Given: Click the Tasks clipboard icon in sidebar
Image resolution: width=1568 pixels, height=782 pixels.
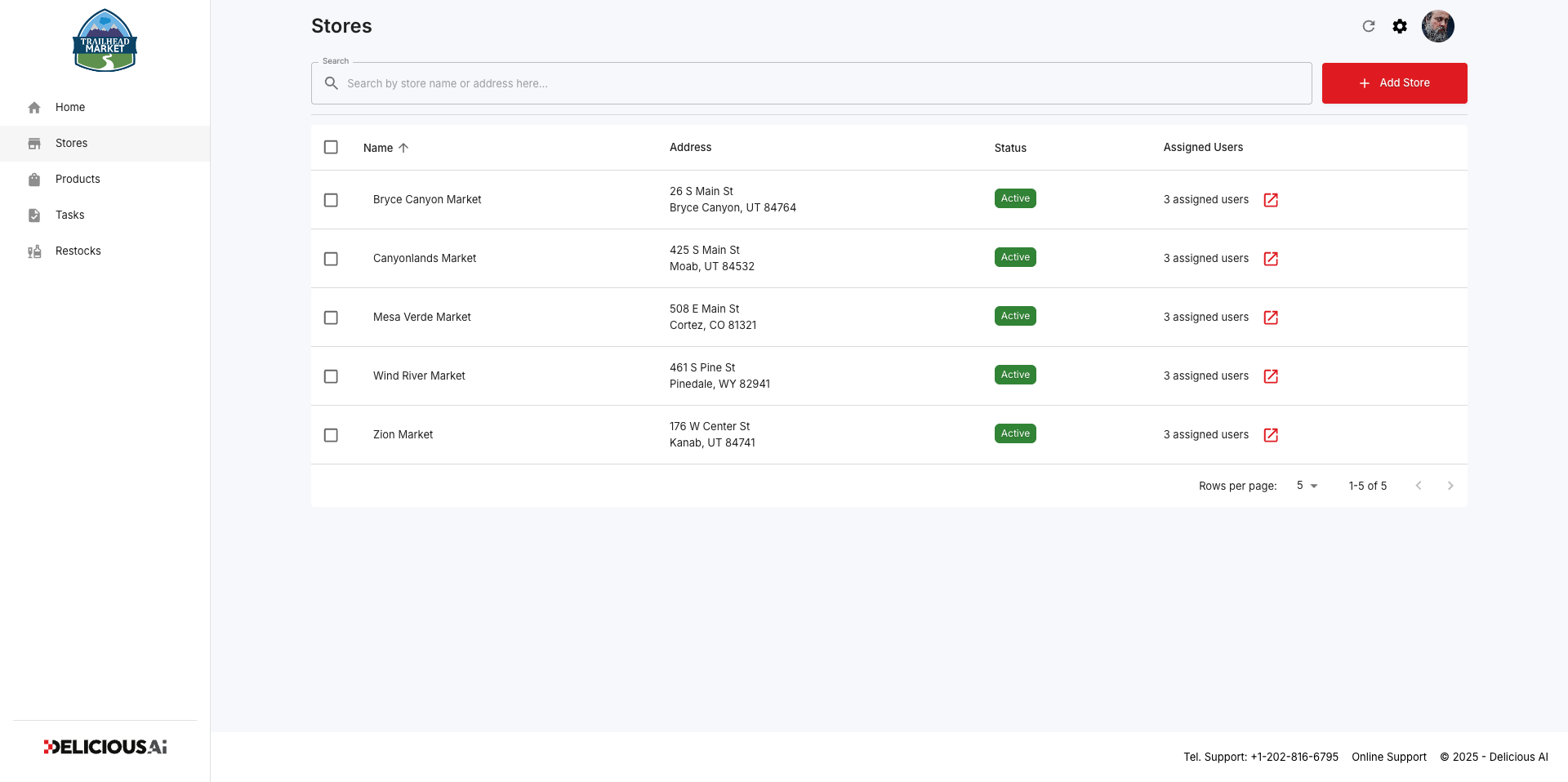Looking at the screenshot, I should pos(34,215).
